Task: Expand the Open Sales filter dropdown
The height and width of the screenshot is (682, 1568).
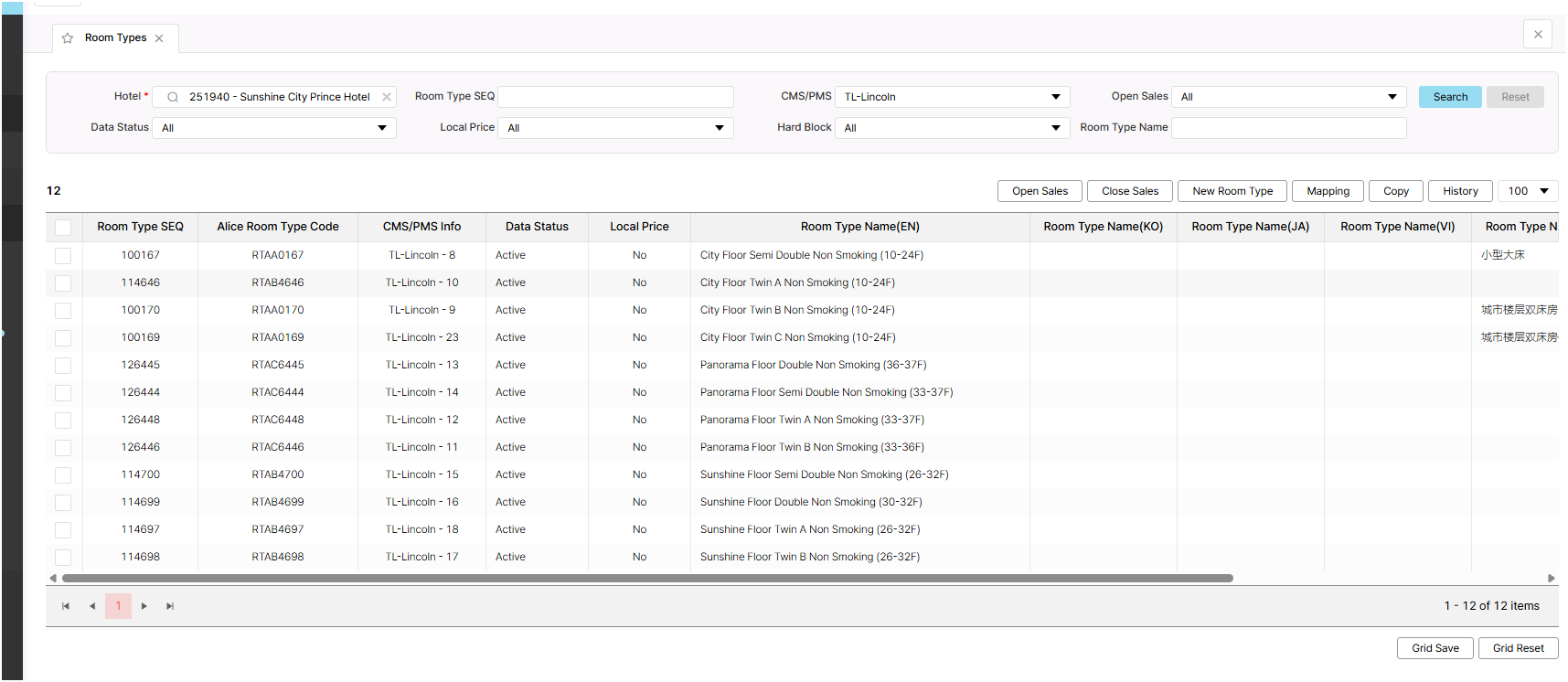Action: pyautogui.click(x=1288, y=97)
